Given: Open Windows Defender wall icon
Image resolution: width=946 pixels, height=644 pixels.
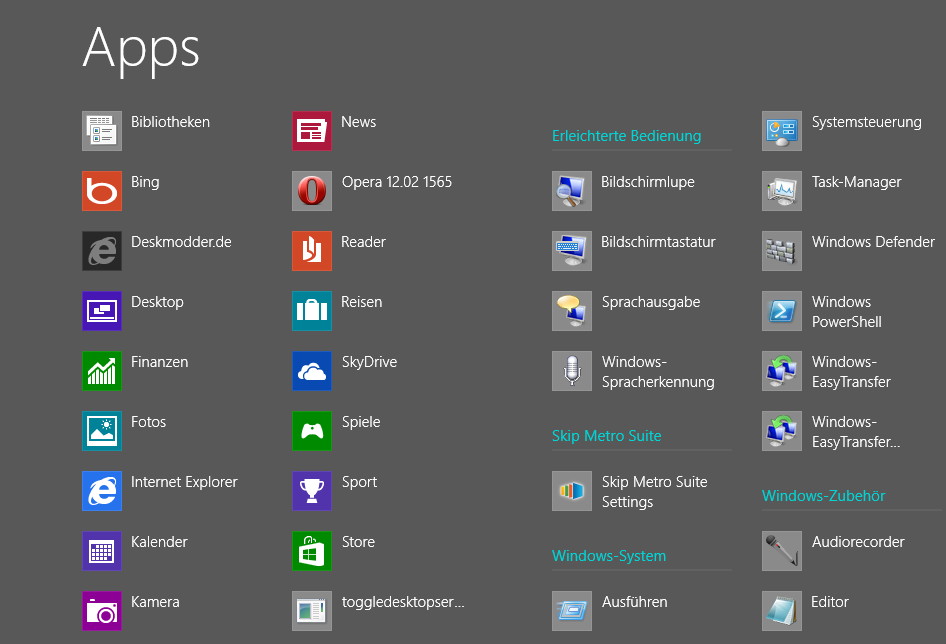Looking at the screenshot, I should (x=782, y=250).
